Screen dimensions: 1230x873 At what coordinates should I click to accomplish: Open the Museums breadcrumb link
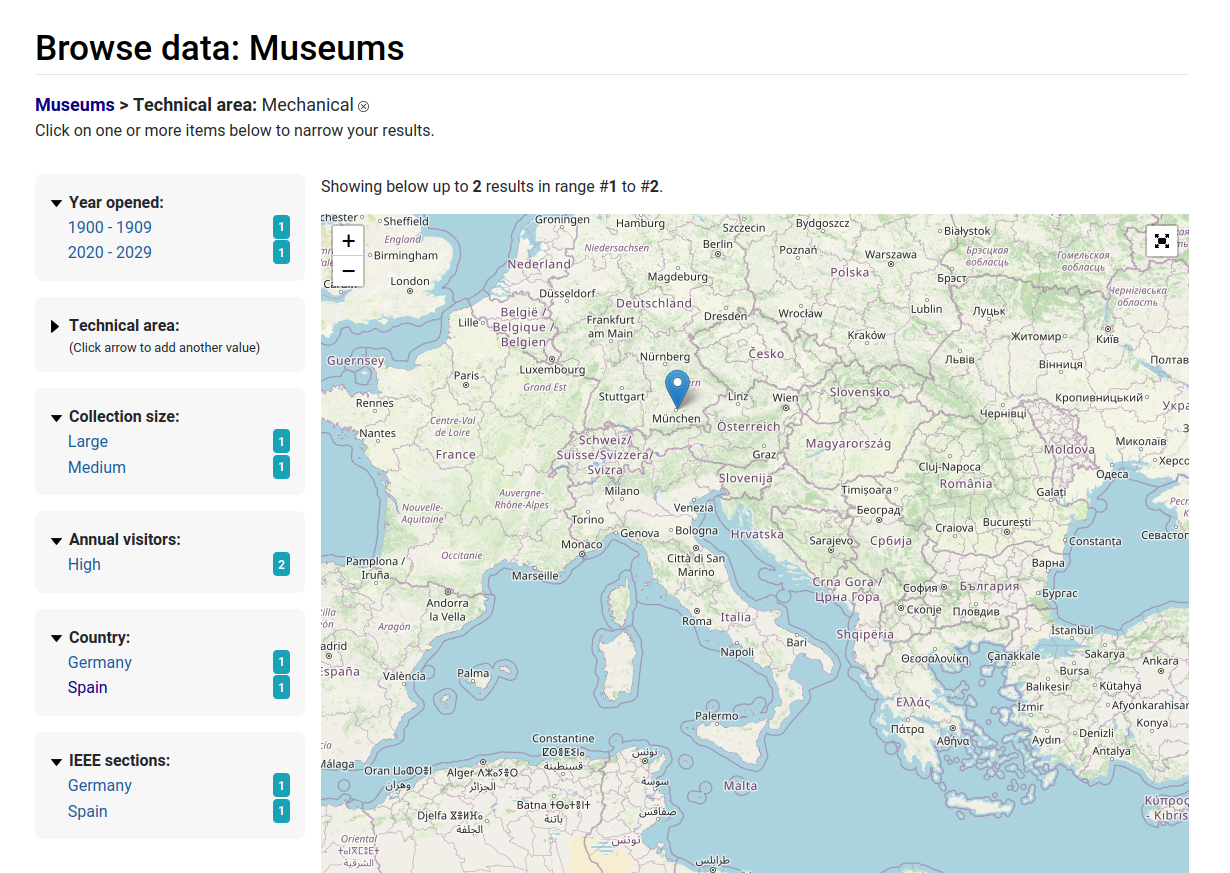[75, 105]
